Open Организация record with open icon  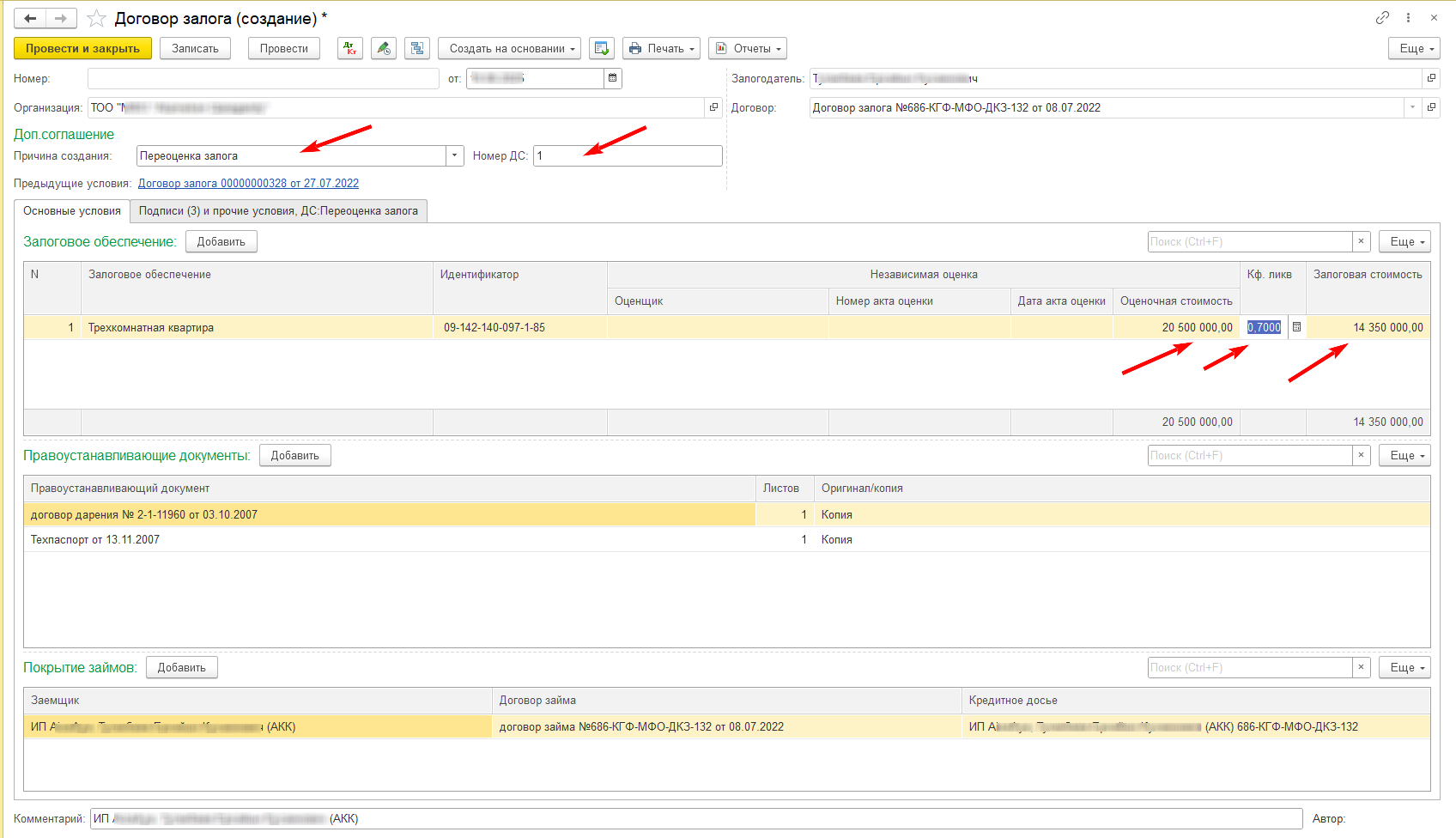click(713, 107)
